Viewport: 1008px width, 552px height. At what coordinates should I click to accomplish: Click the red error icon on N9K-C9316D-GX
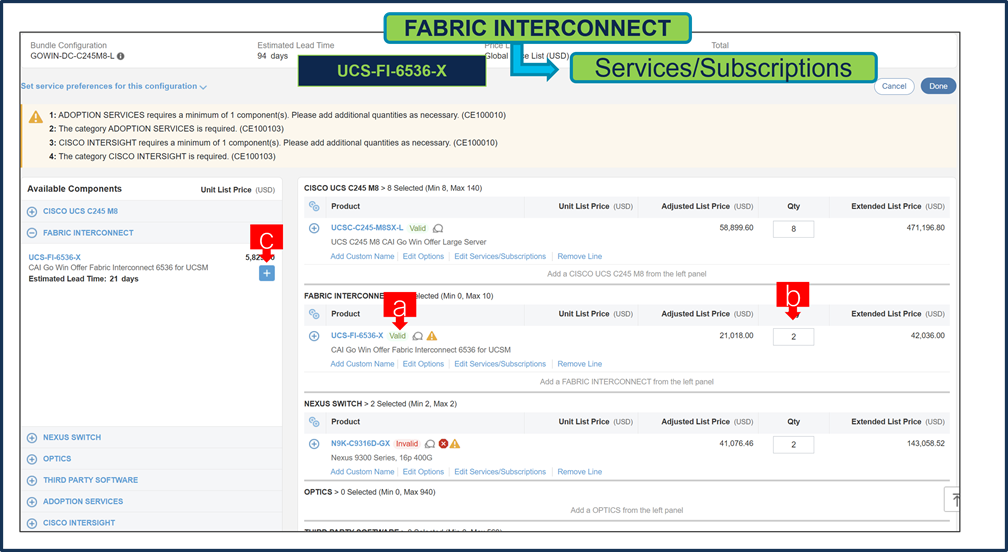pos(443,444)
